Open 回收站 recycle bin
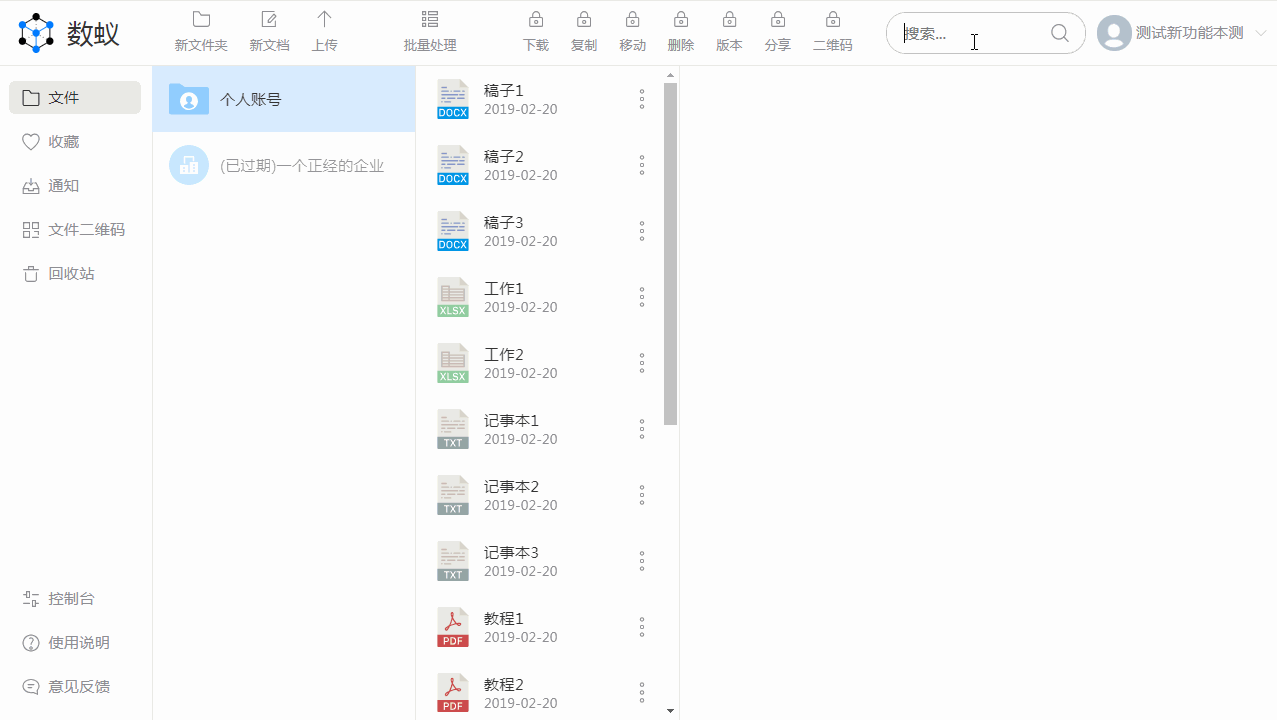This screenshot has height=720, width=1277. [75, 273]
